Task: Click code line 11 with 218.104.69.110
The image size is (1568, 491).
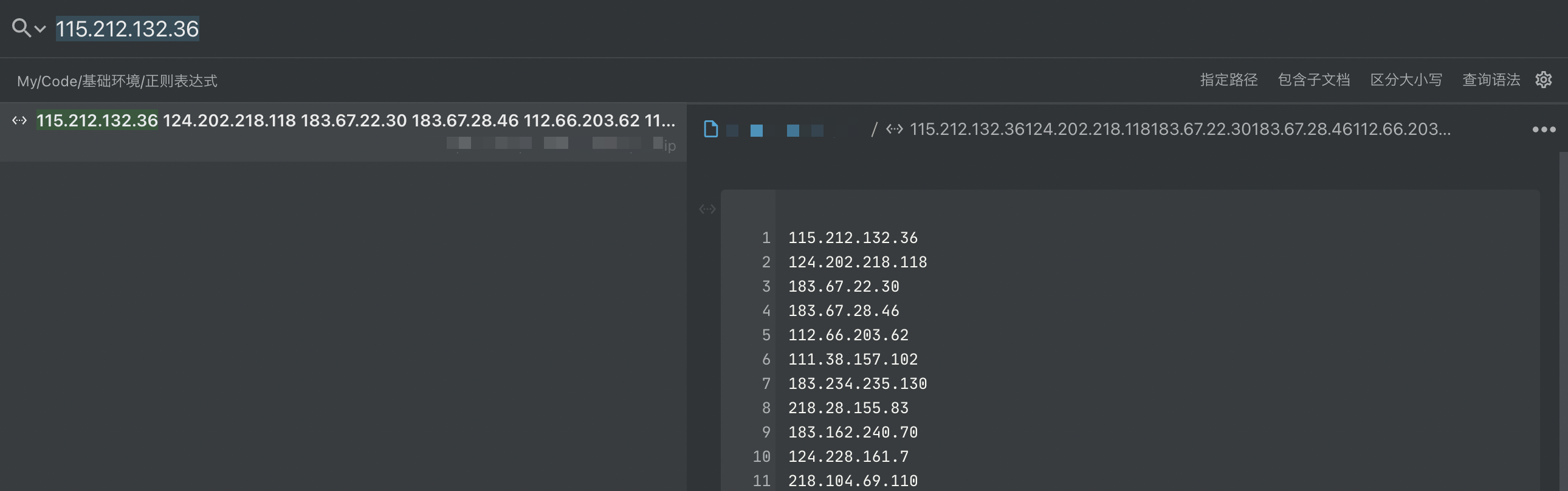Action: [x=853, y=481]
